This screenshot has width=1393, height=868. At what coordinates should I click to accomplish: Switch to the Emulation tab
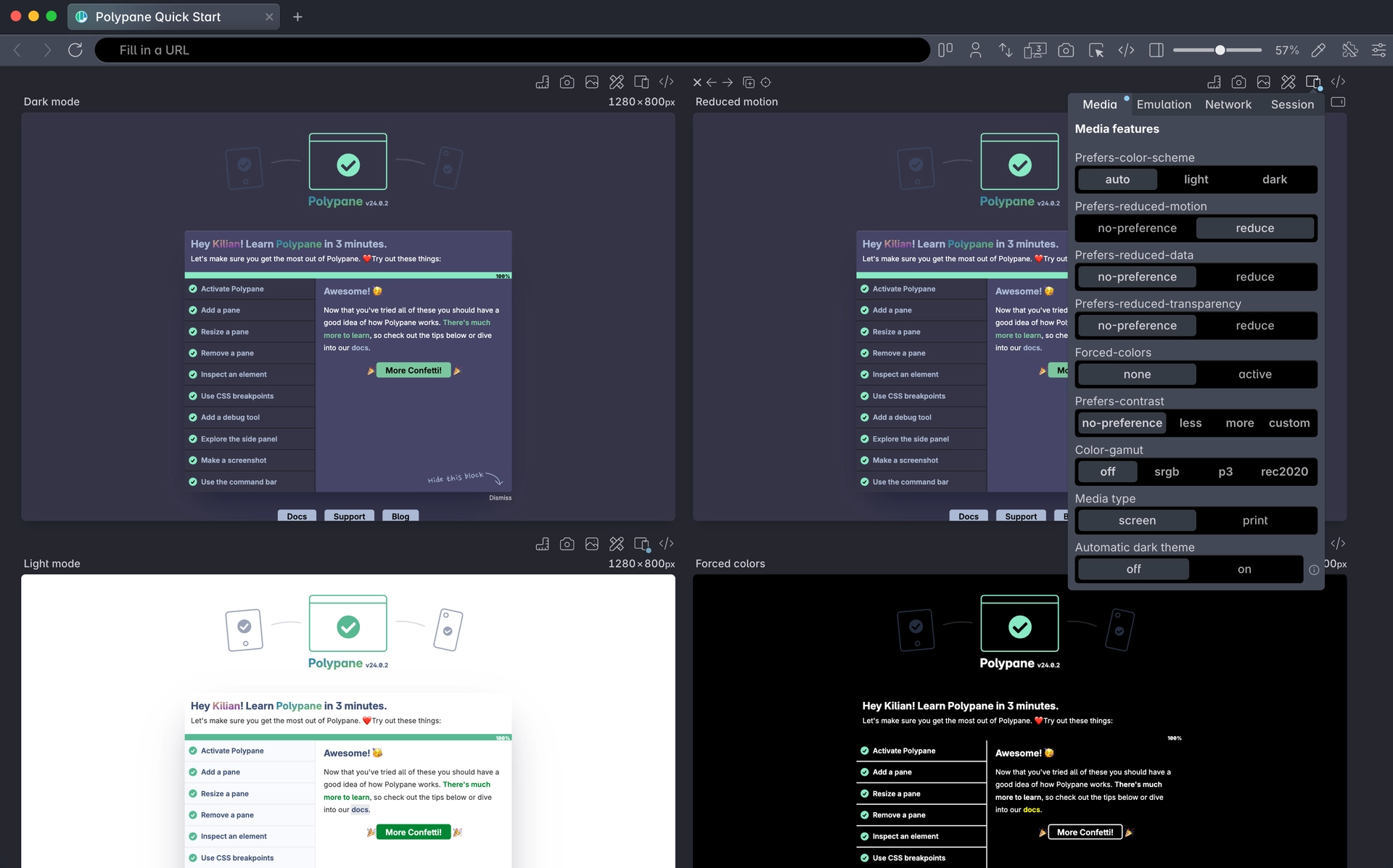[x=1163, y=104]
